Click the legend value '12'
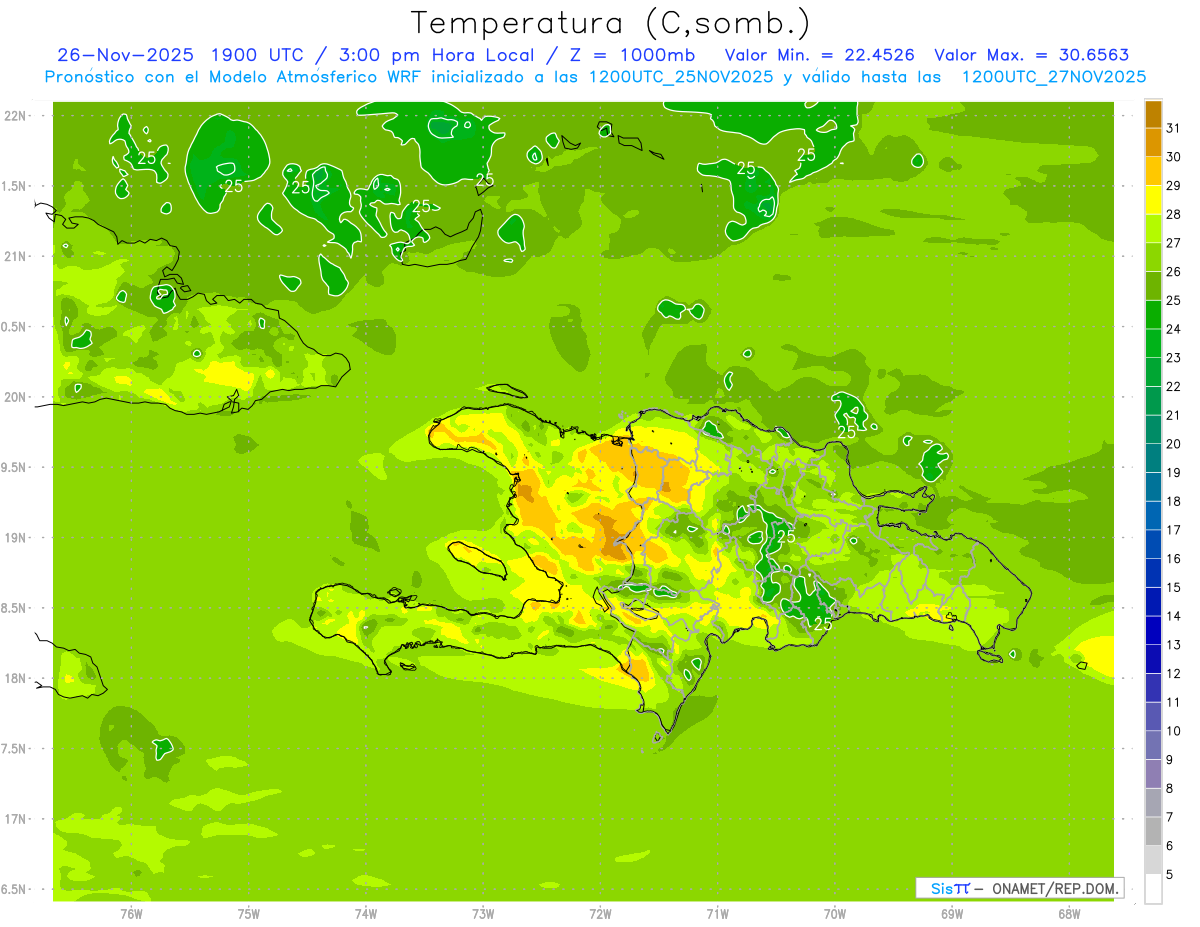Image resolution: width=1200 pixels, height=927 pixels. [1174, 674]
